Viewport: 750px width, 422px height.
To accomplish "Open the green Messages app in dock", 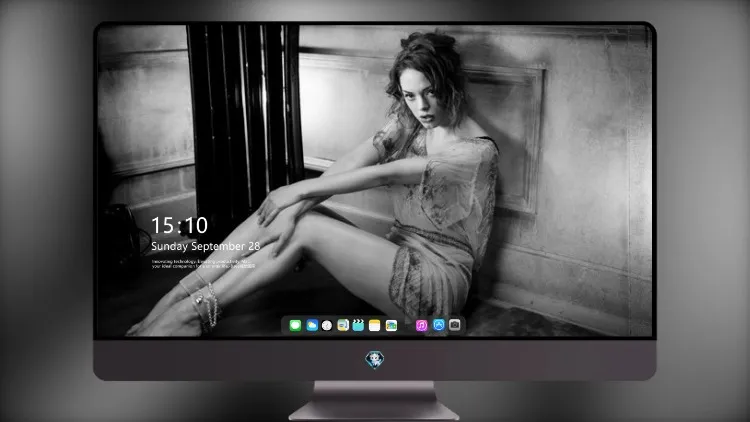I will [295, 325].
